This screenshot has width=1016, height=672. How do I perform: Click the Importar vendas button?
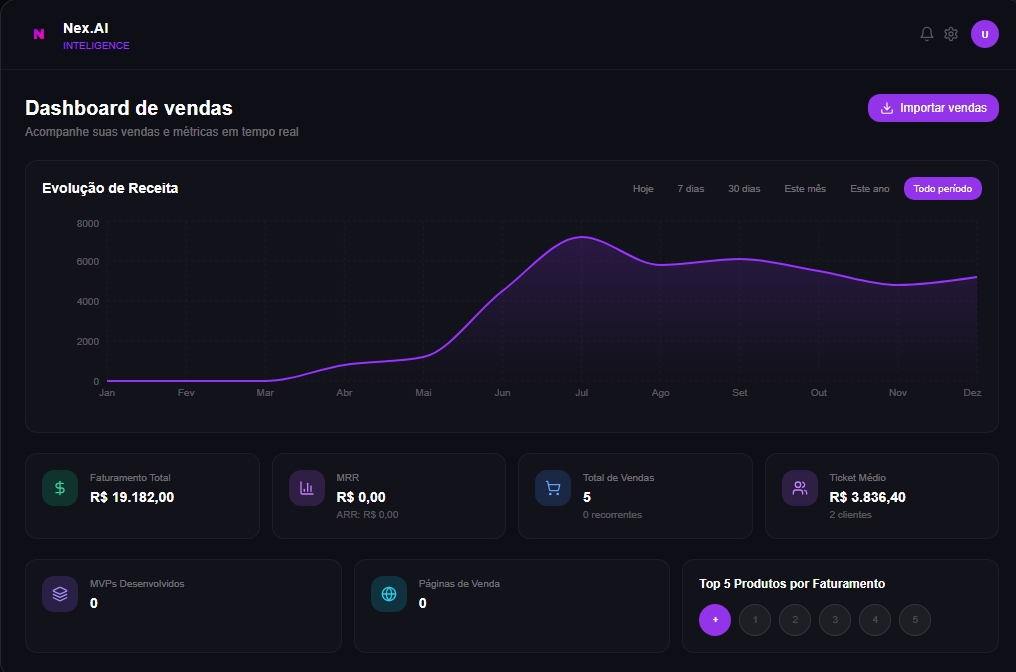coord(933,108)
